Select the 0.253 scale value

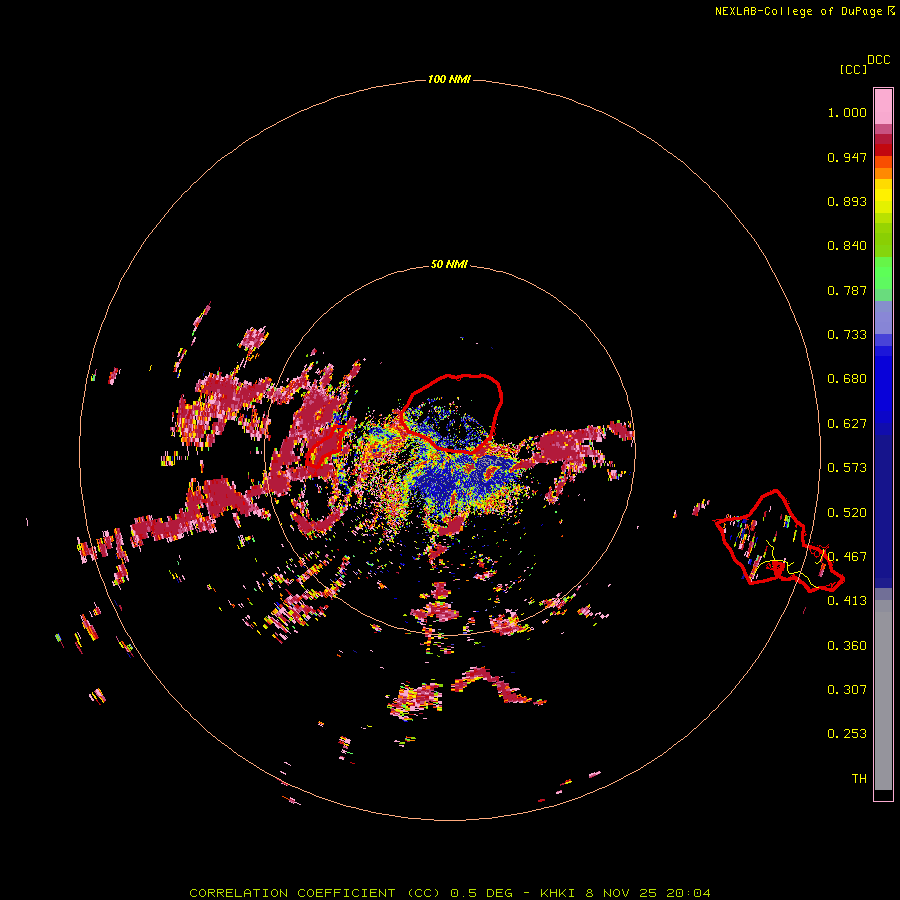tap(847, 734)
